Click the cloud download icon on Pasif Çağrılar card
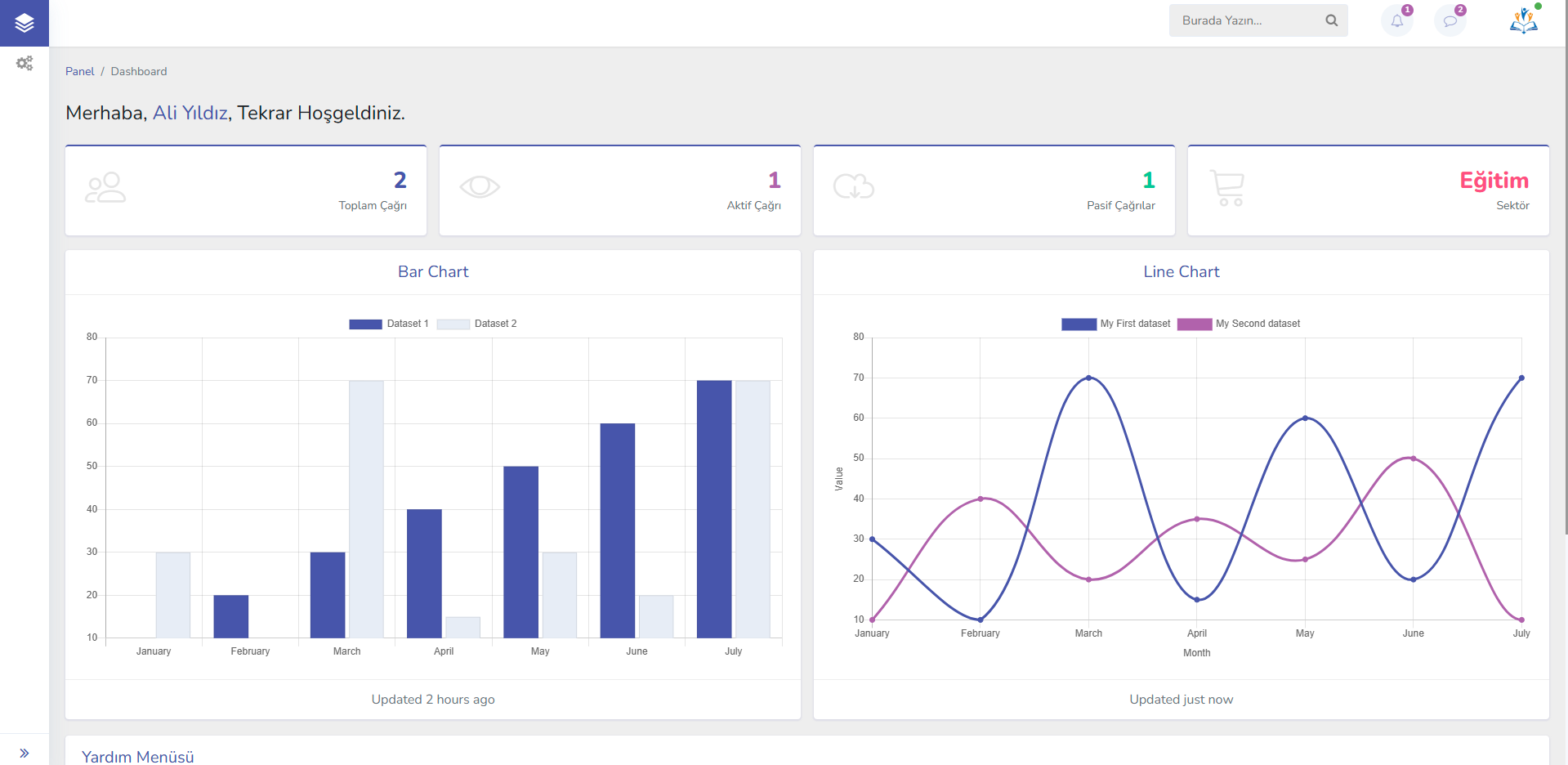This screenshot has width=1568, height=765. coord(854,187)
